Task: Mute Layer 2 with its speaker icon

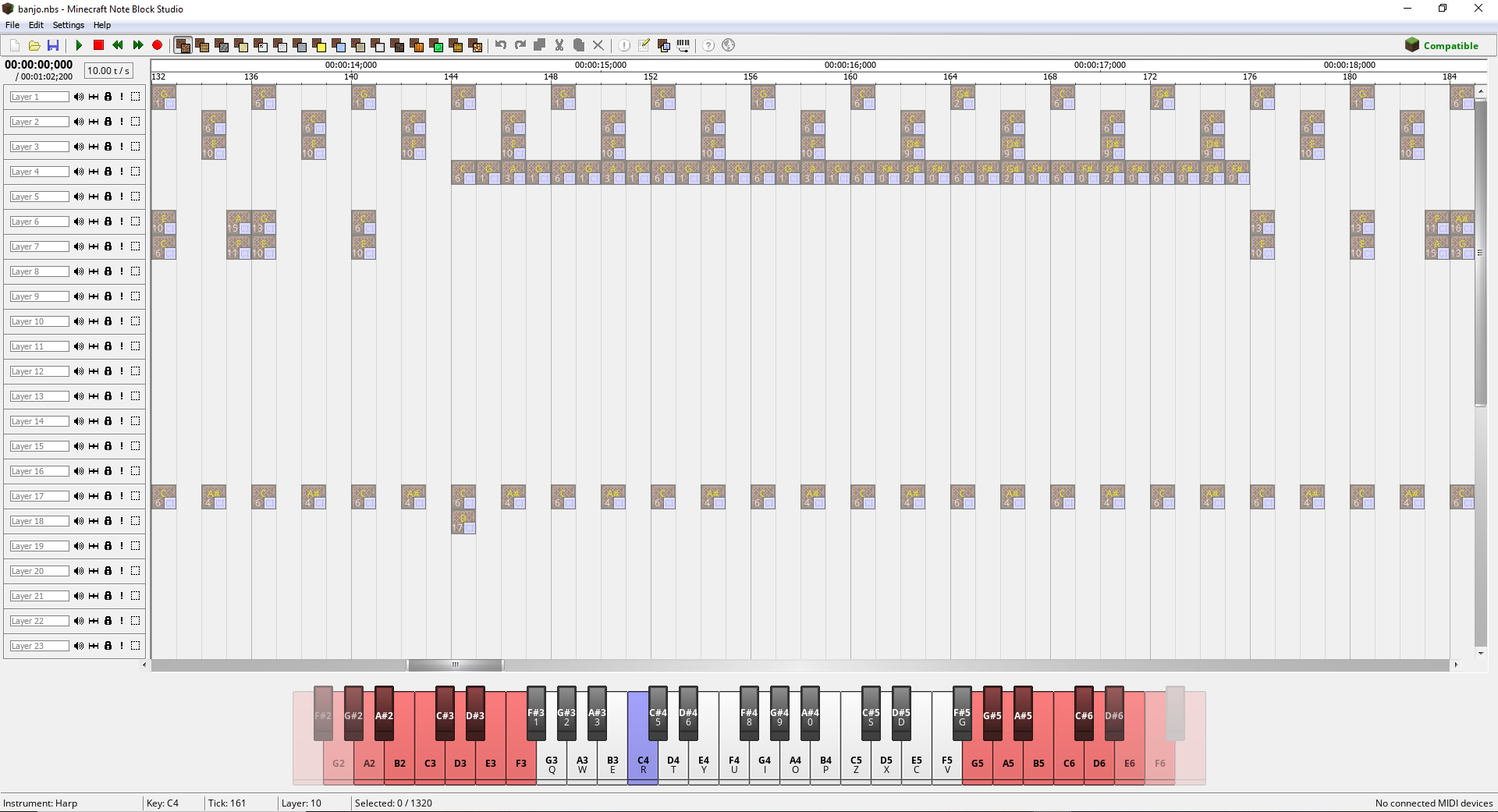Action: click(x=77, y=122)
